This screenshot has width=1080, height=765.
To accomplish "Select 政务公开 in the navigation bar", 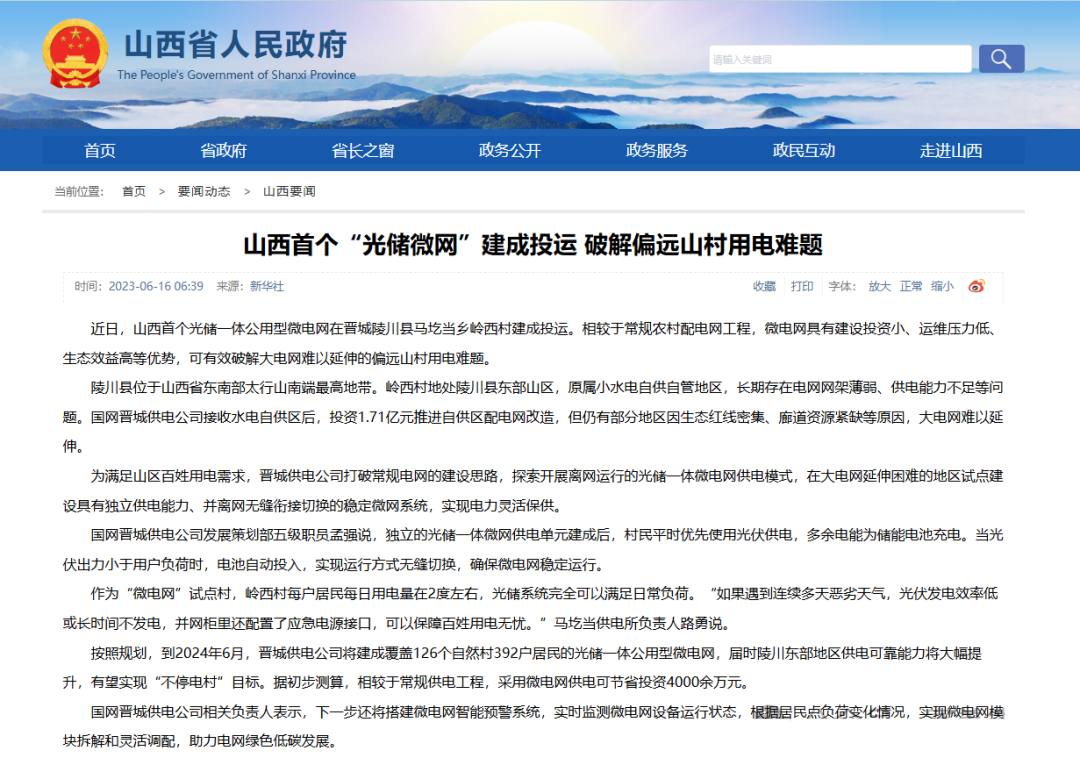I will pos(510,151).
